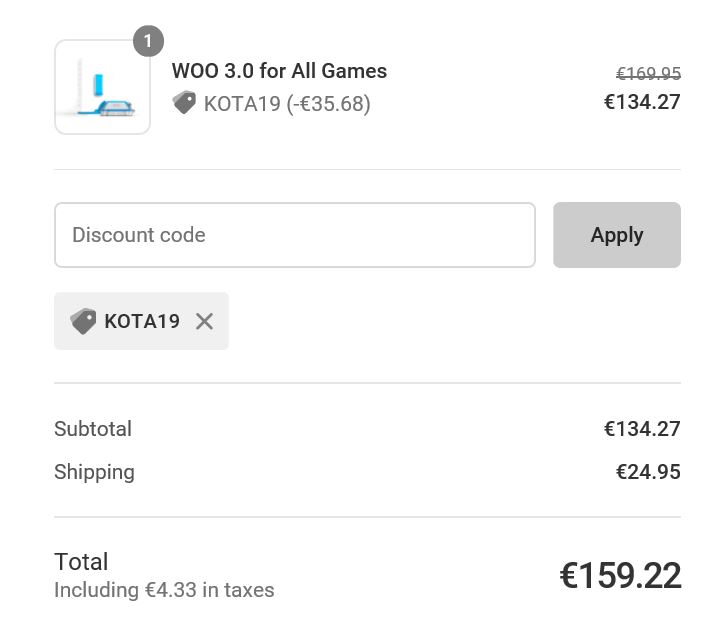
Task: Click the WOO 3.0 product thumbnail
Action: 102,87
